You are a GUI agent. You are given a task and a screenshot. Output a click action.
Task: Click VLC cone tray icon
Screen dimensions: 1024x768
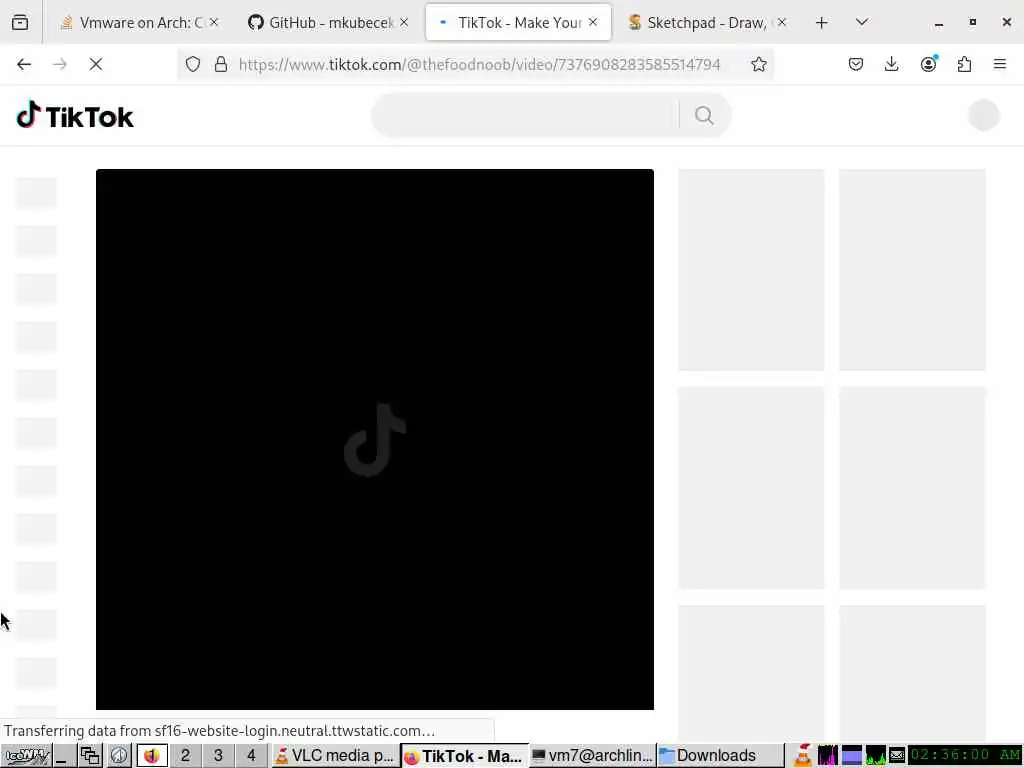(803, 756)
